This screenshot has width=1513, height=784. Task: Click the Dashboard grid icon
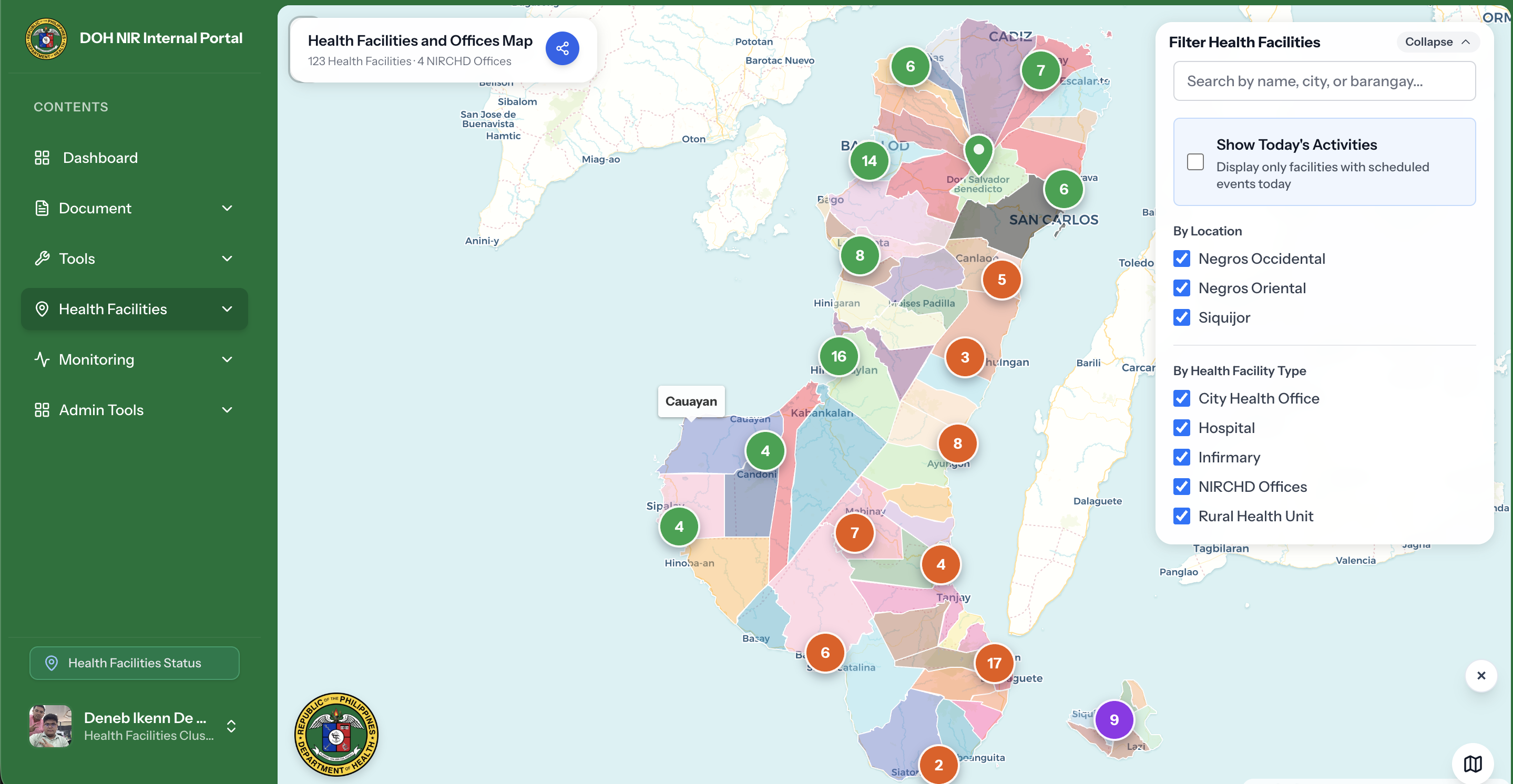pyautogui.click(x=42, y=158)
